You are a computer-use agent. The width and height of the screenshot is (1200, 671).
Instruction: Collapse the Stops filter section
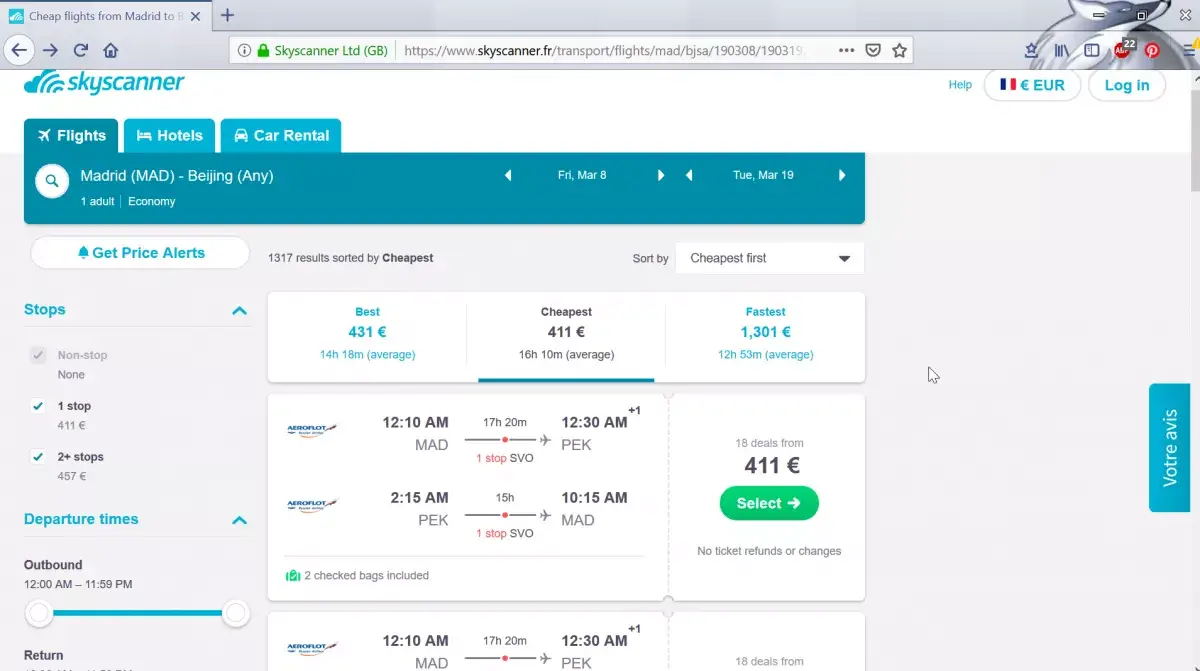[x=239, y=311]
